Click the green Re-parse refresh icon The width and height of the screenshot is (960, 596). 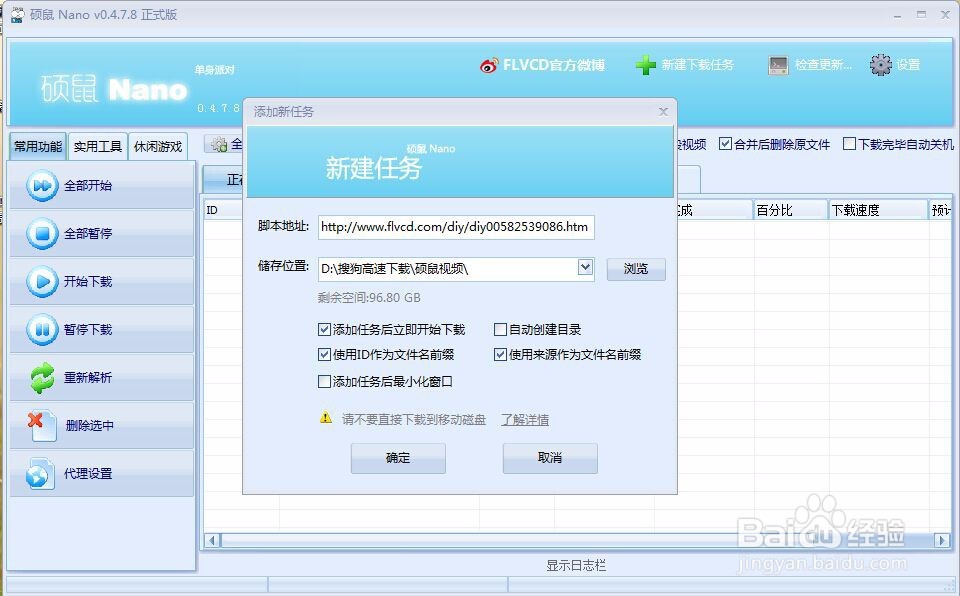[42, 377]
